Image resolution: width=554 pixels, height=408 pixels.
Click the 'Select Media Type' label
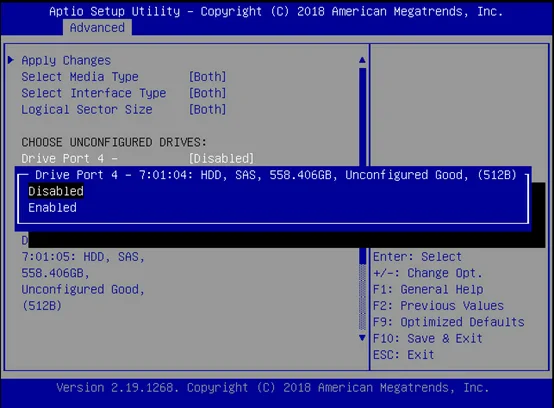(80, 77)
